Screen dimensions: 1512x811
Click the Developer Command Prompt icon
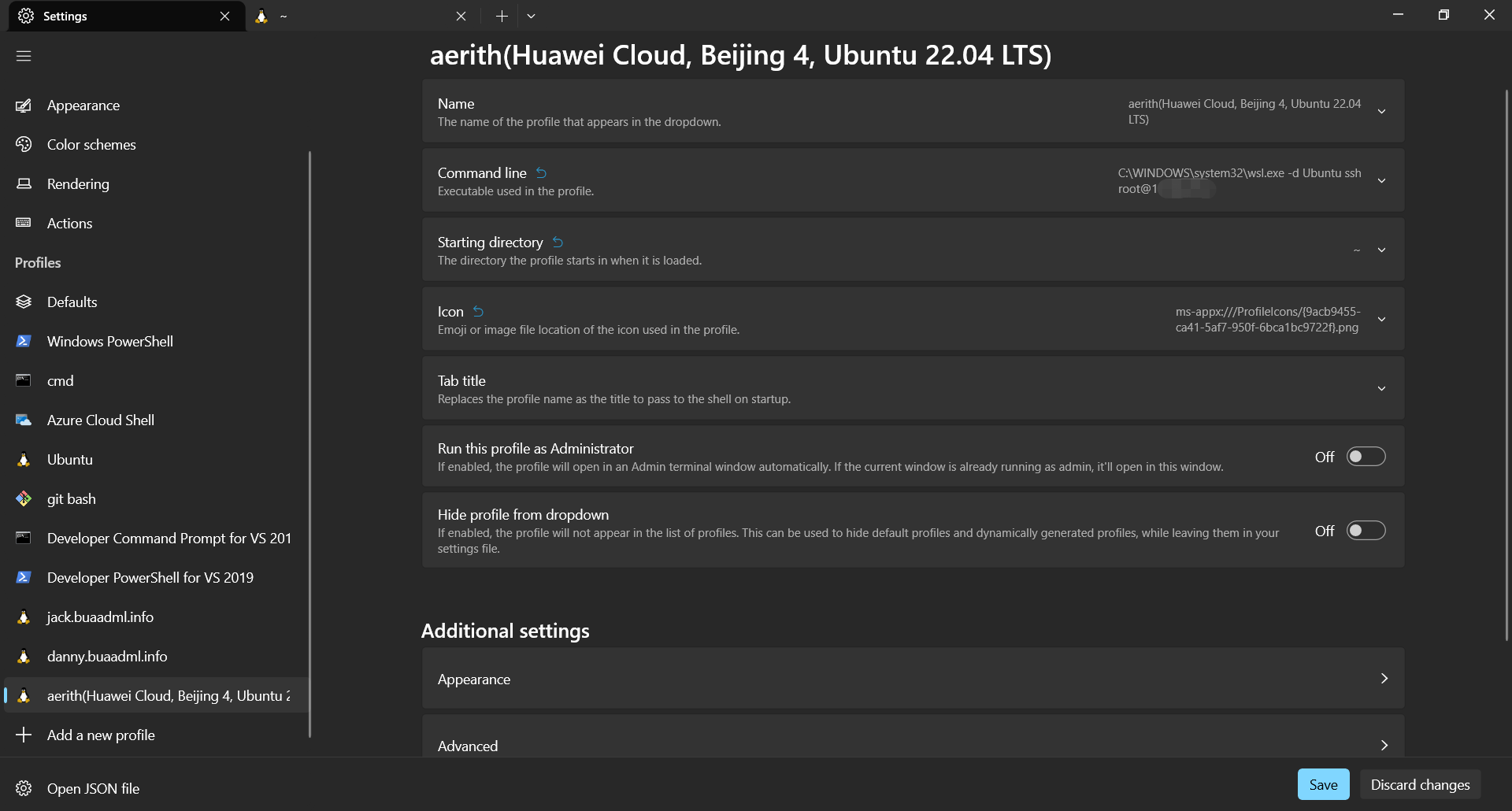click(x=24, y=539)
